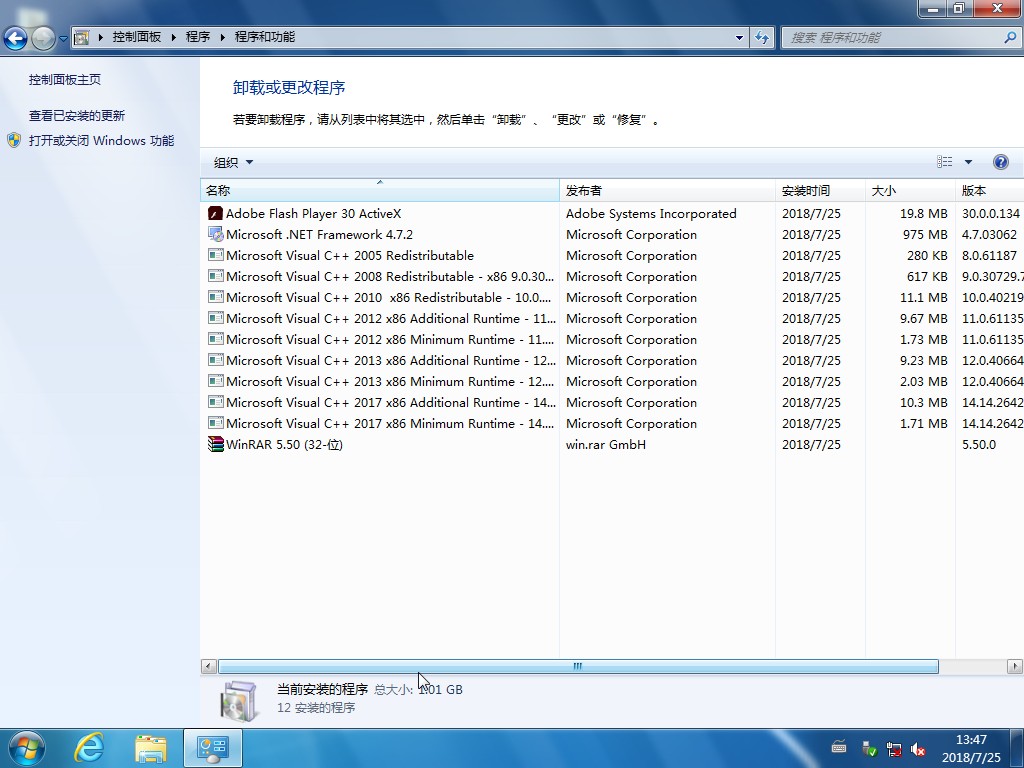Expand the address bar history dropdown

click(x=739, y=37)
